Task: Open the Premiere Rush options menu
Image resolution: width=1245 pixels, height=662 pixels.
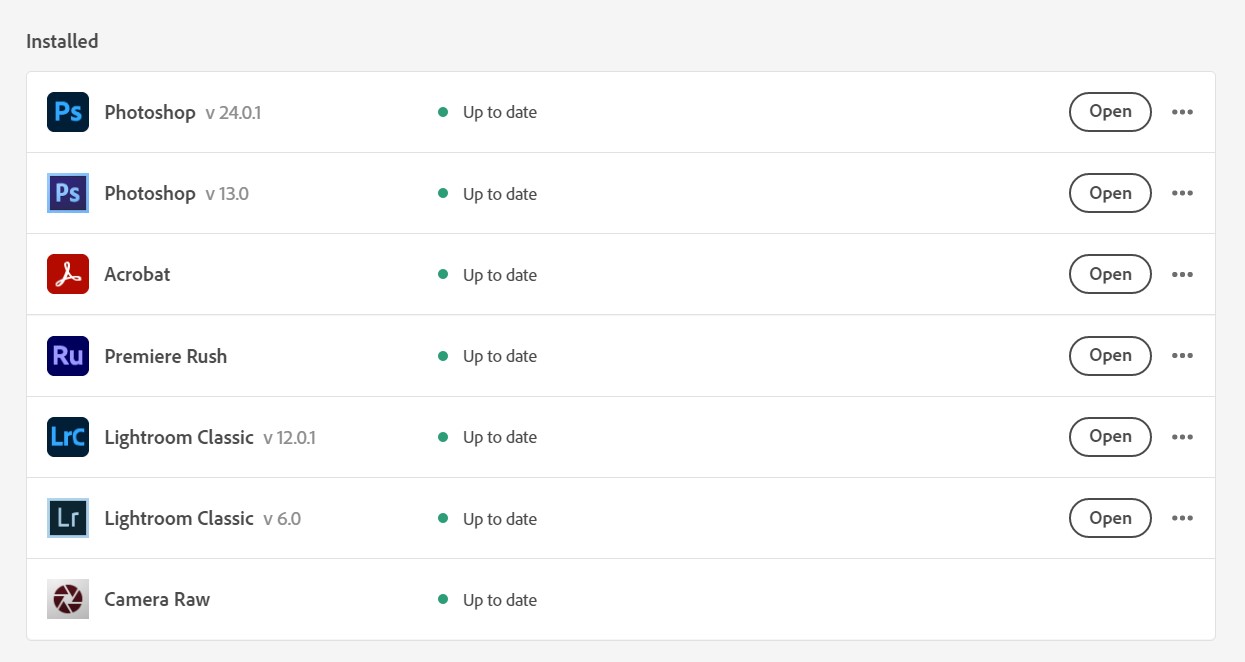Action: pyautogui.click(x=1183, y=355)
